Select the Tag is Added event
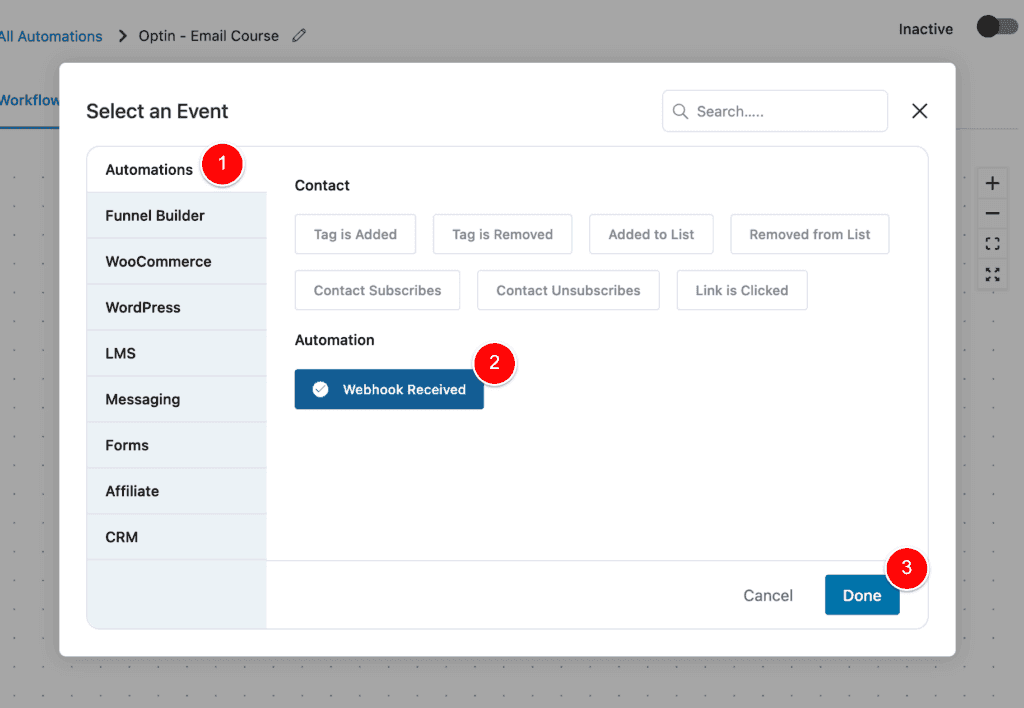The image size is (1024, 708). pos(355,234)
